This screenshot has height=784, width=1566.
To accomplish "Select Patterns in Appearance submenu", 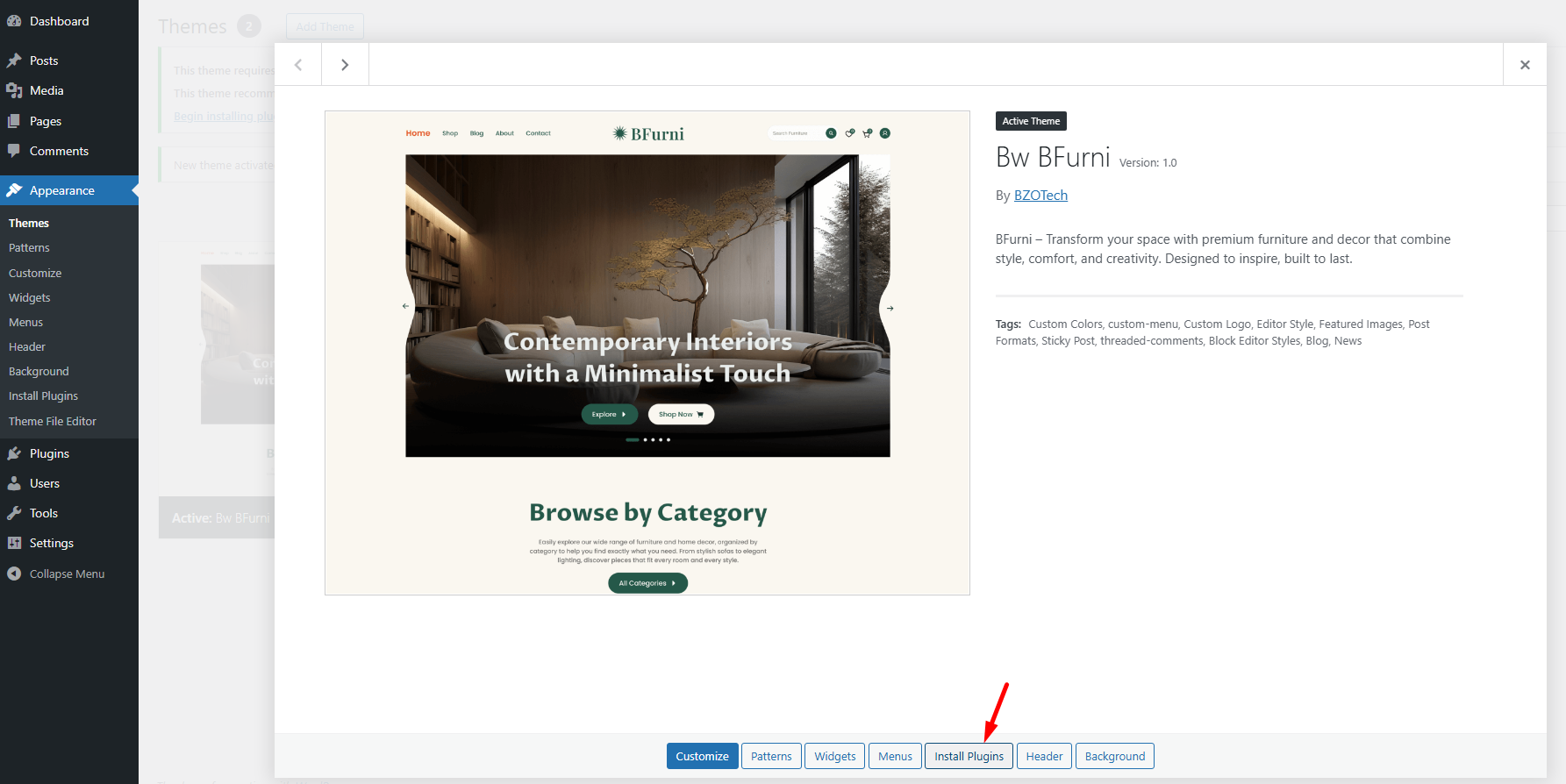I will click(x=29, y=248).
